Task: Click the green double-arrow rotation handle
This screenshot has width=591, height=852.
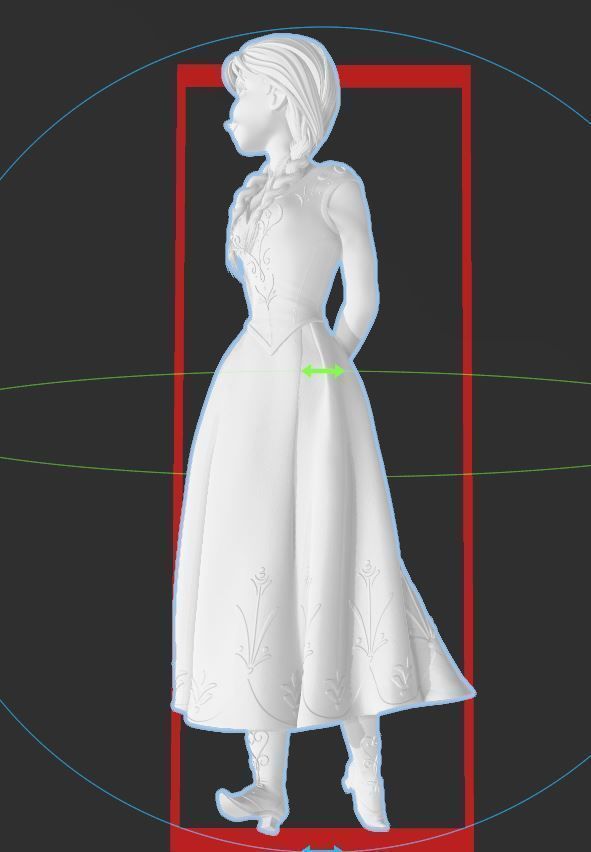Action: coord(323,372)
